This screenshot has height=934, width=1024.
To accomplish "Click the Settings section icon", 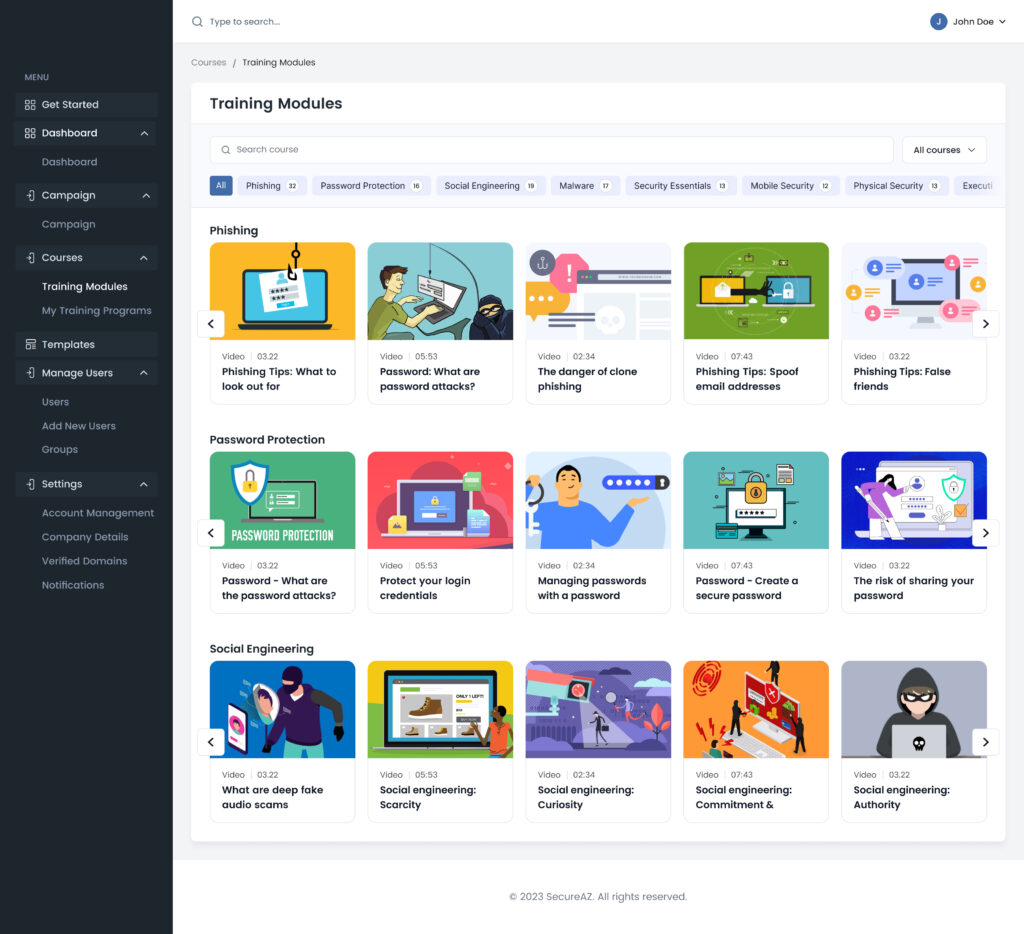I will coord(30,484).
